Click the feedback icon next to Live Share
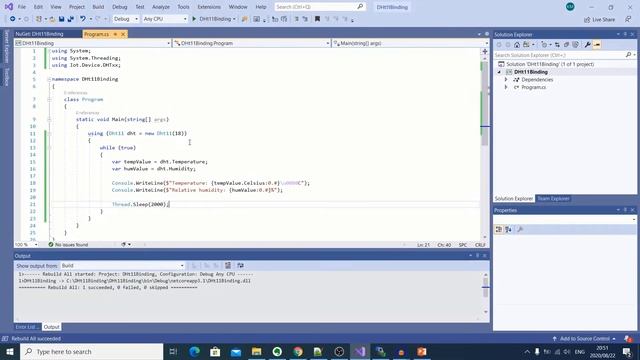The image size is (640, 360). [628, 19]
